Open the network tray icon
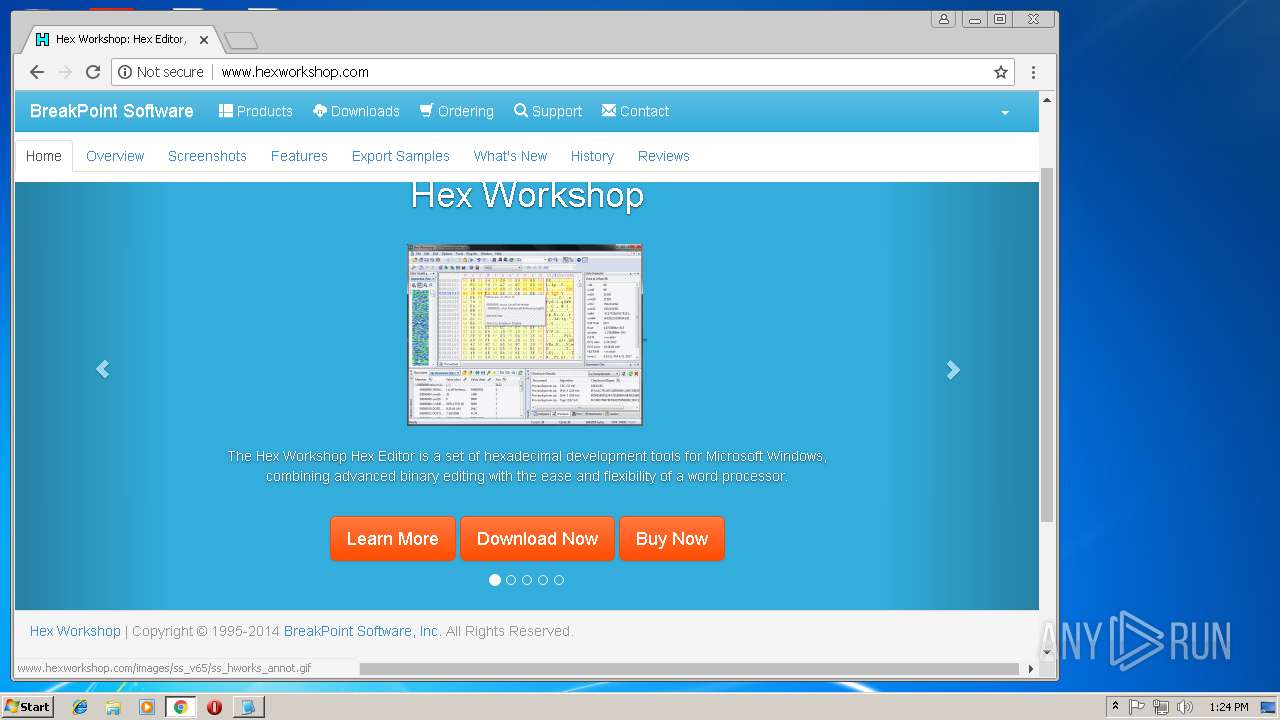The image size is (1280, 720). (x=1160, y=707)
